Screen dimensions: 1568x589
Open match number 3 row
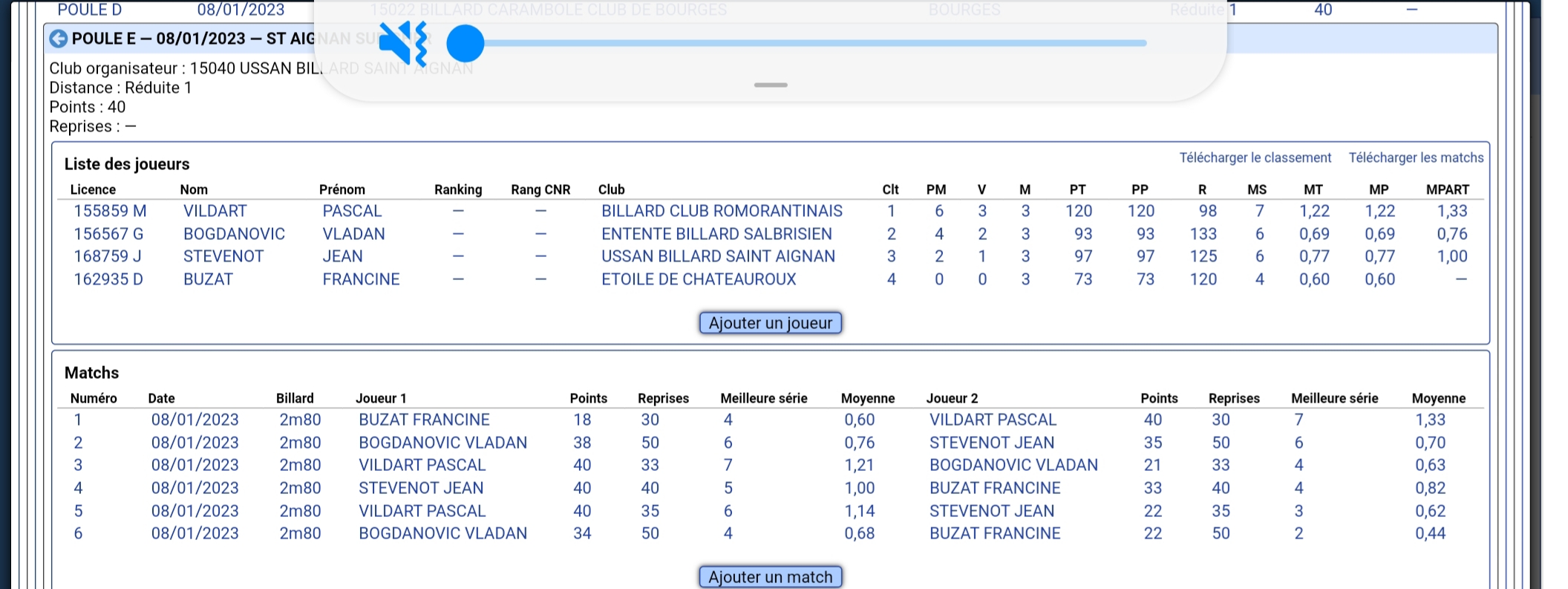[771, 465]
